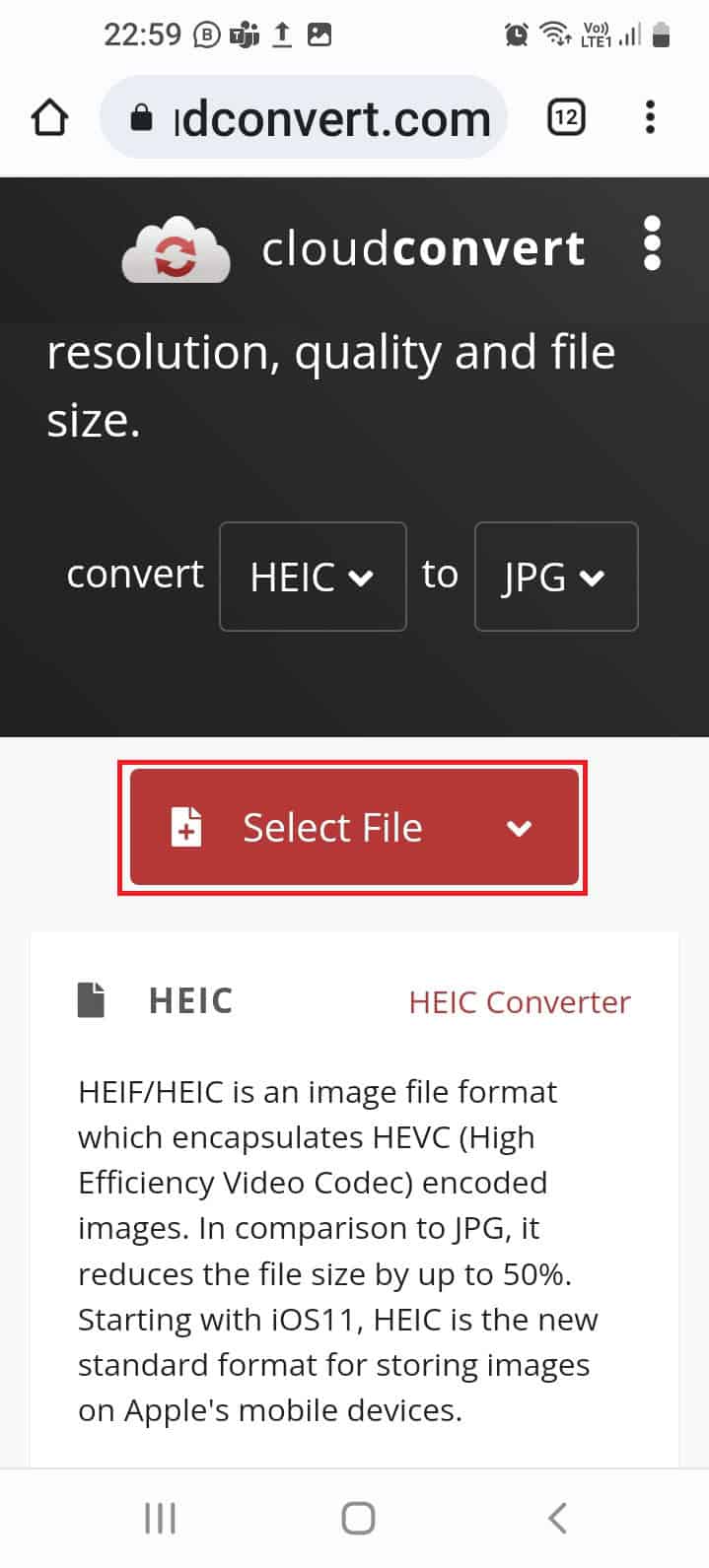The width and height of the screenshot is (709, 1568).
Task: Click the HEIC document icon
Action: (x=91, y=998)
